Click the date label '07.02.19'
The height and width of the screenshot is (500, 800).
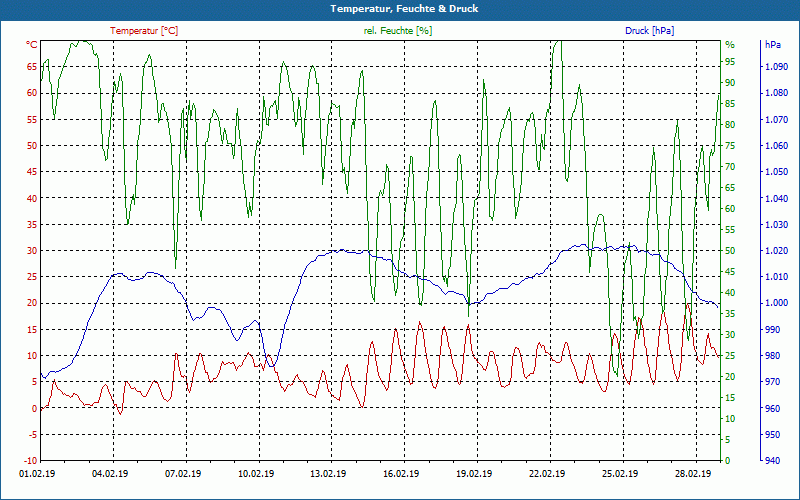click(x=183, y=474)
